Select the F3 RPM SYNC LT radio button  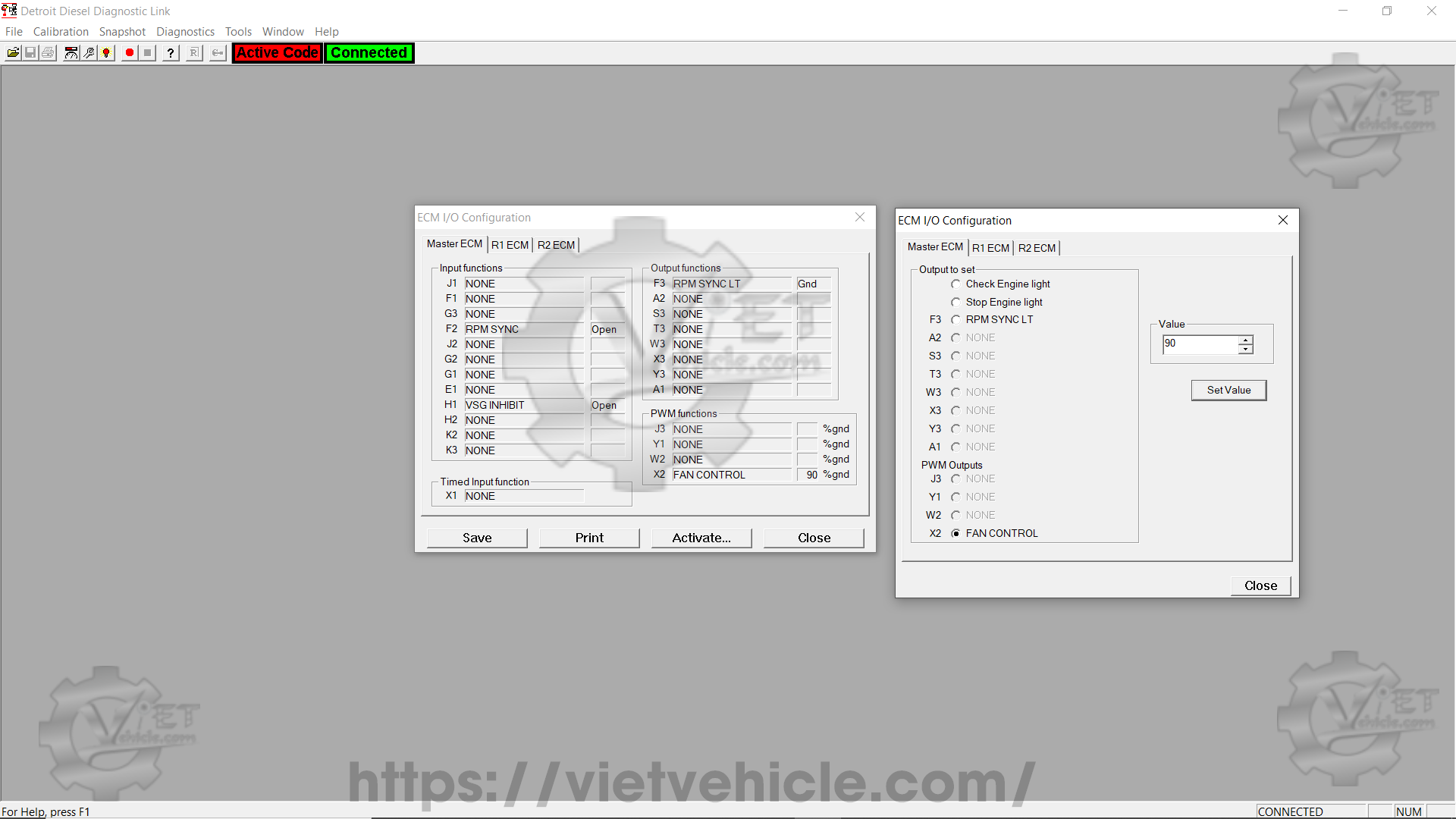(955, 319)
